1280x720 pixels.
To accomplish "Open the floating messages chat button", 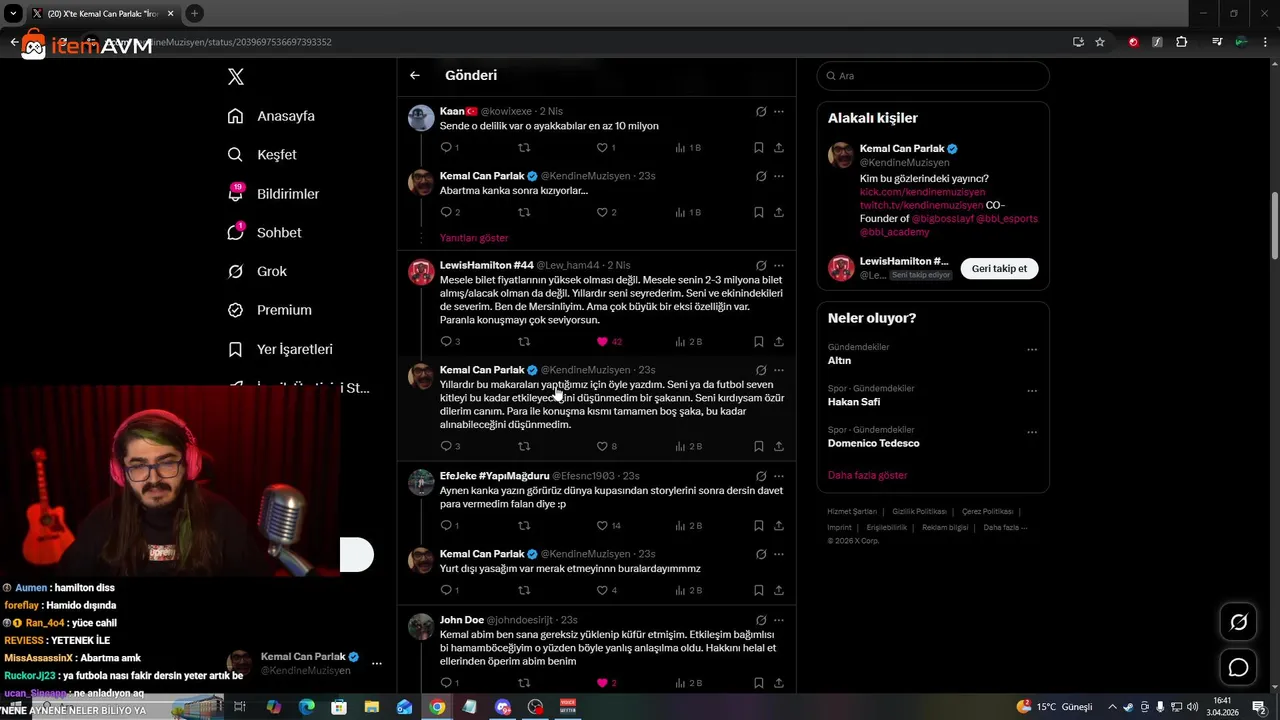I will (x=1238, y=667).
